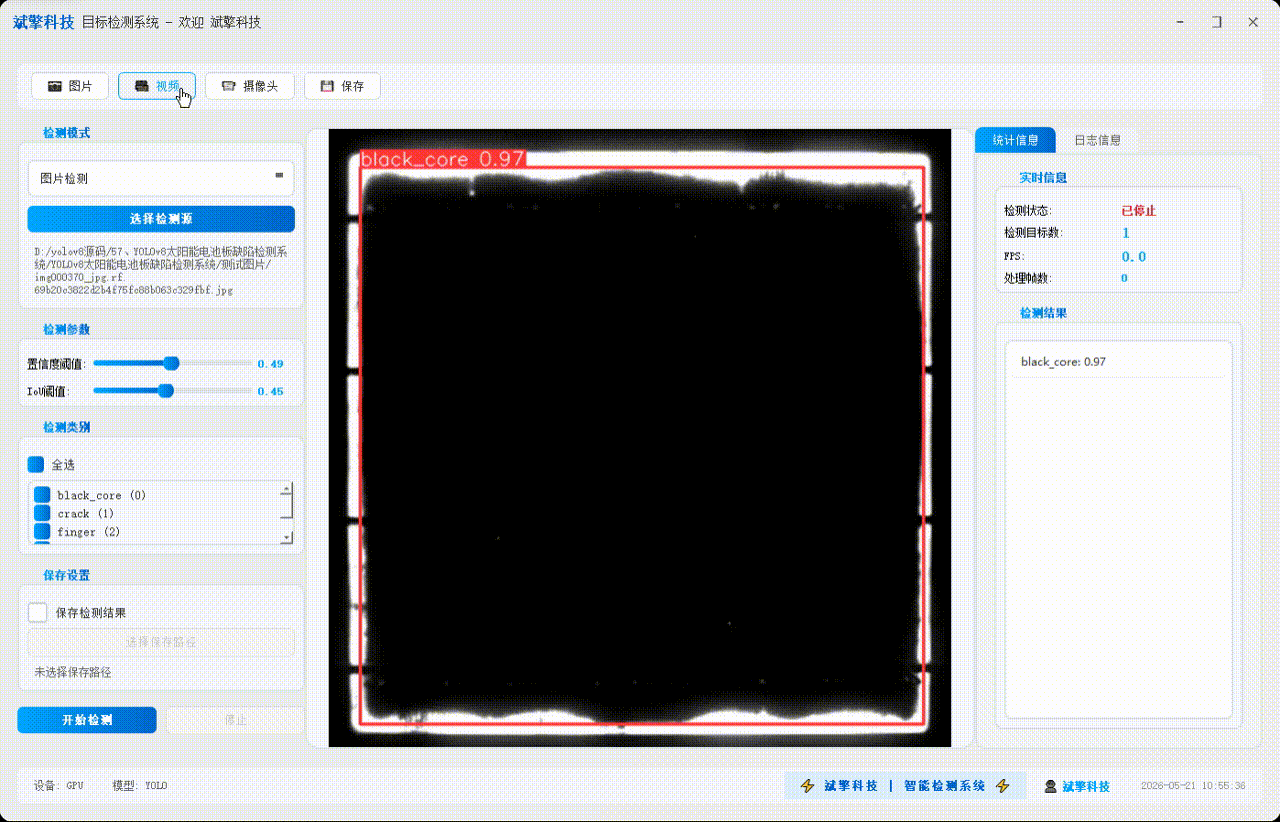
Task: Toggle the finger (2) class checkbox
Action: 42,531
